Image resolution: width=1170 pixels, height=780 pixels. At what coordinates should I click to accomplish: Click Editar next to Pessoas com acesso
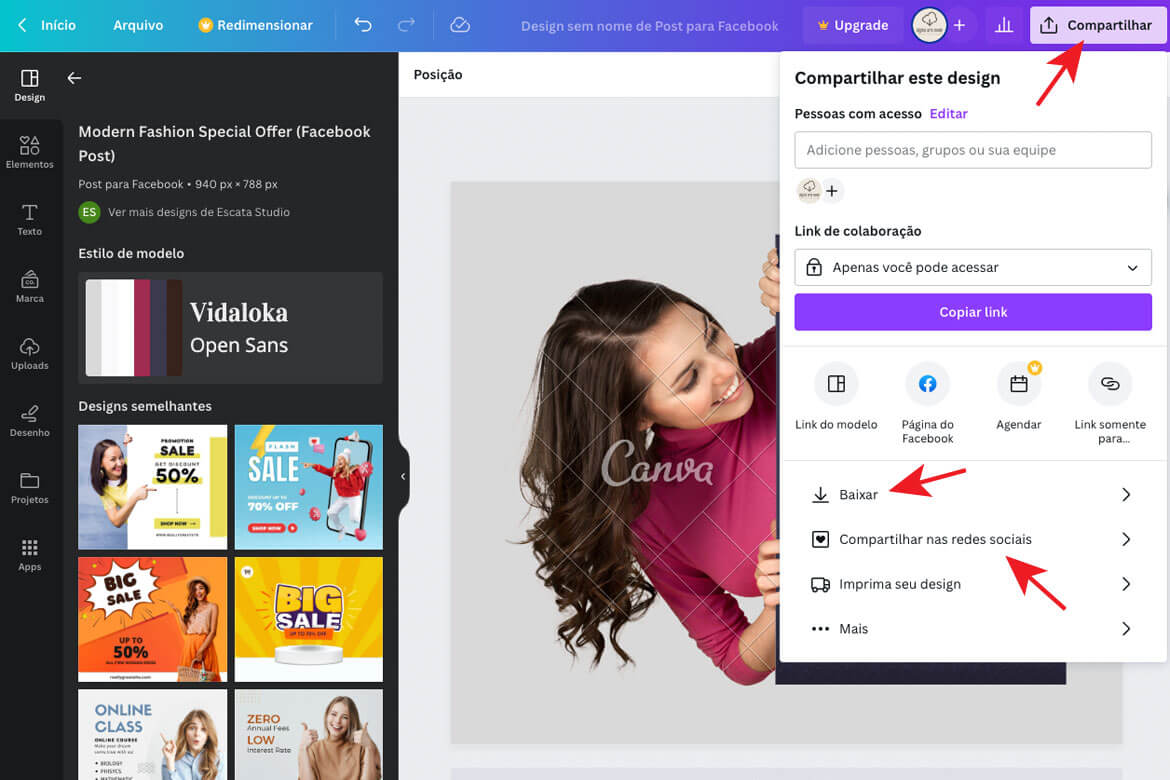pos(948,113)
